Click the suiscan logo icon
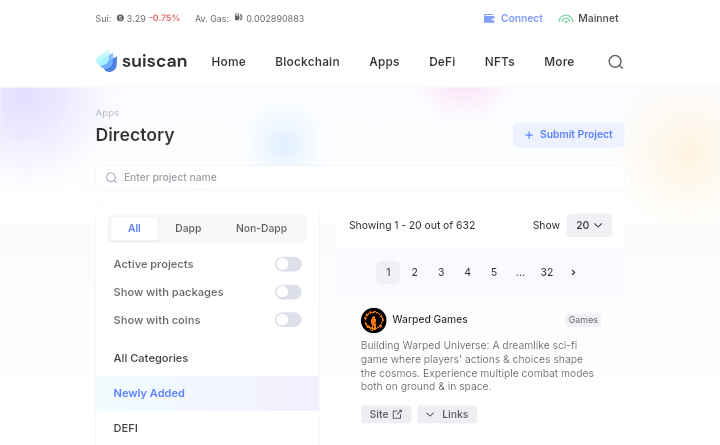 [x=107, y=61]
